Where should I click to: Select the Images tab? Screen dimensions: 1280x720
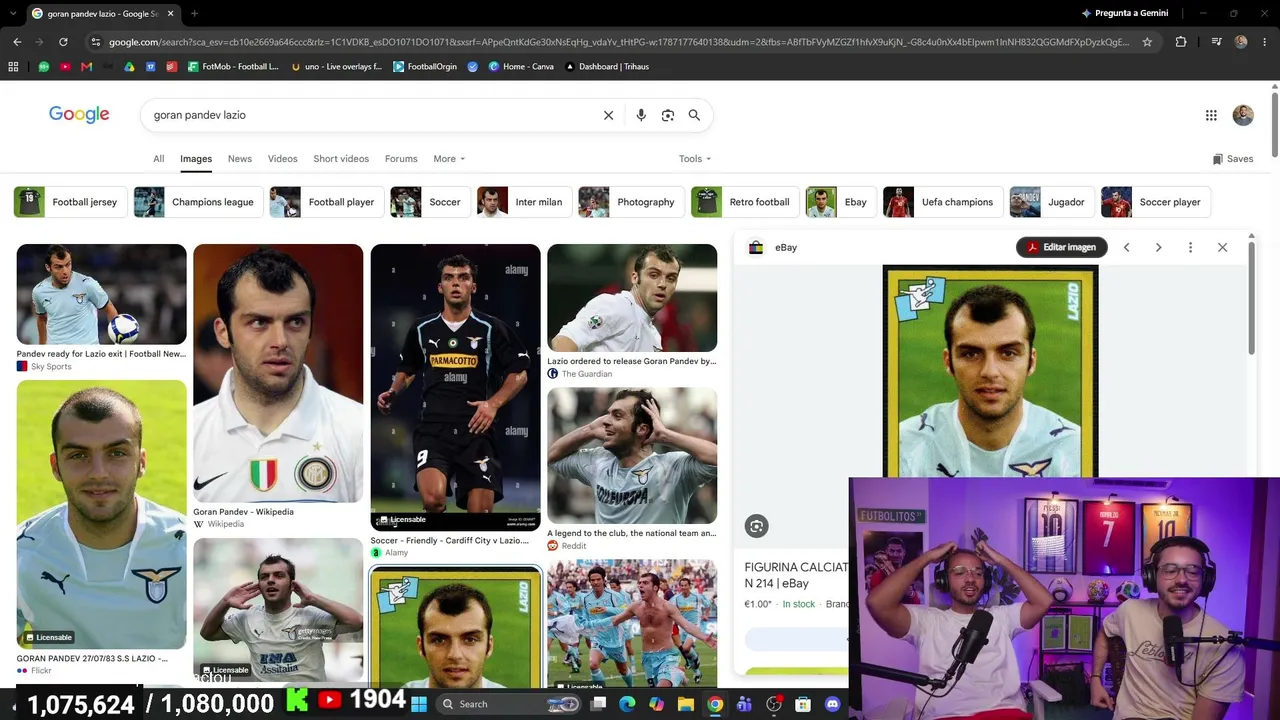pyautogui.click(x=196, y=159)
